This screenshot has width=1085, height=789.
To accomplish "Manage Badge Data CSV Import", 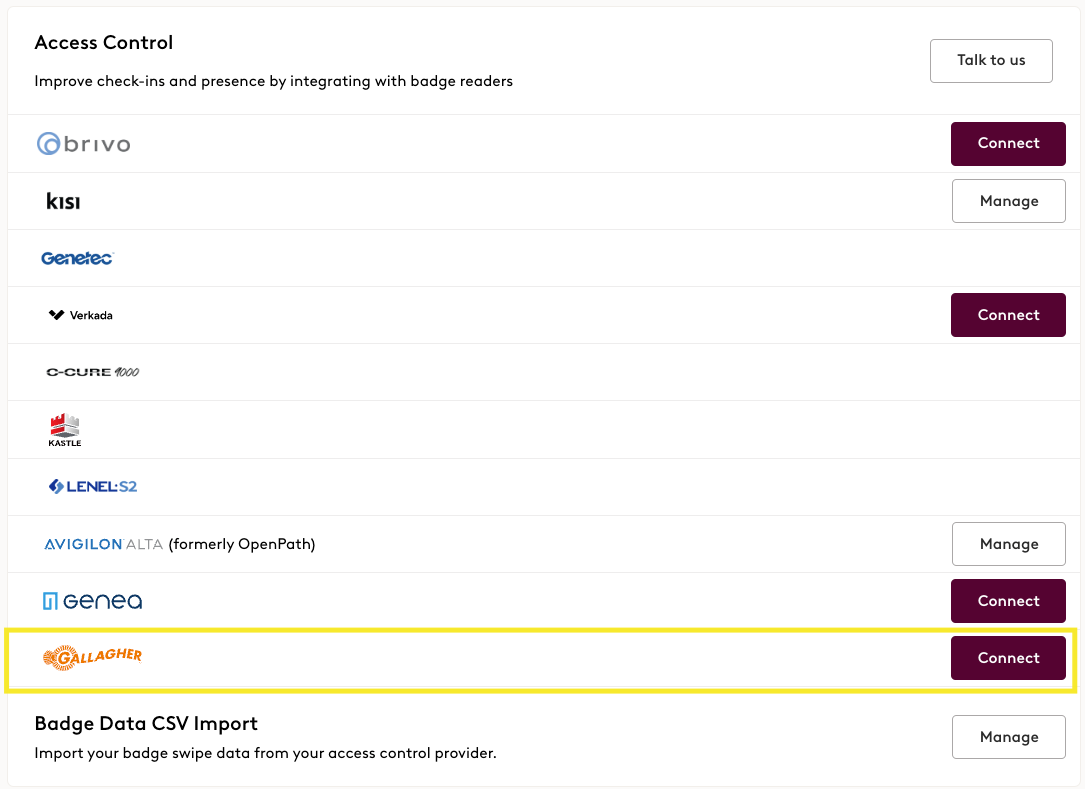I will tap(1008, 737).
